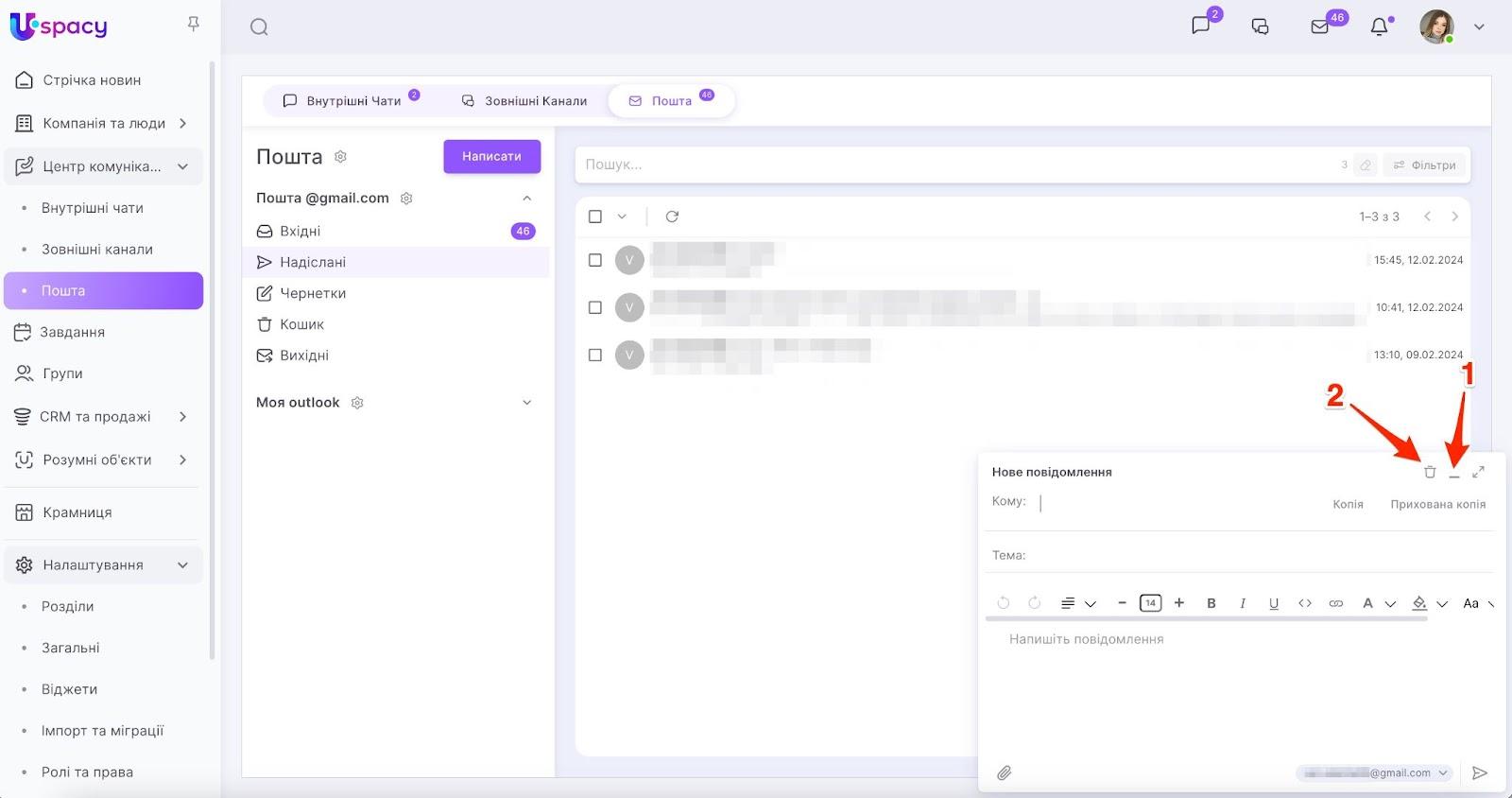This screenshot has height=798, width=1512.
Task: Tick the select-all emails checkbox
Action: [595, 217]
